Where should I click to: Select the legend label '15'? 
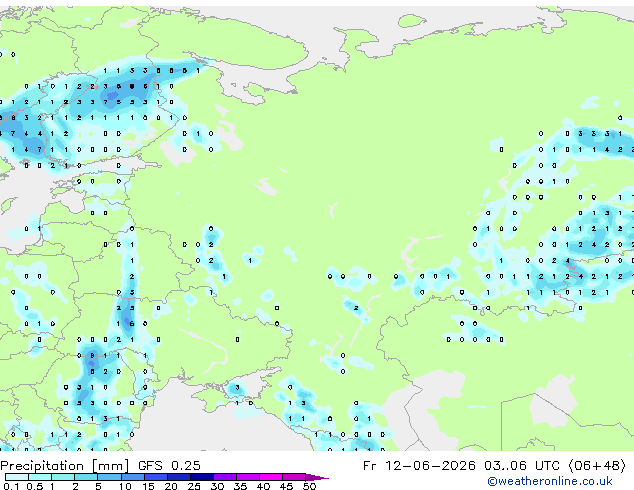click(148, 486)
